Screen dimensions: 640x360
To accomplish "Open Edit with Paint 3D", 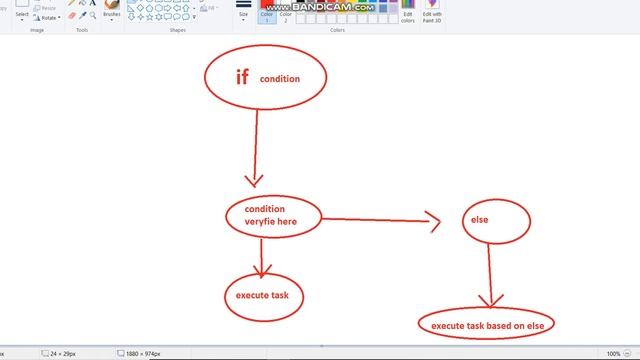I will [432, 11].
